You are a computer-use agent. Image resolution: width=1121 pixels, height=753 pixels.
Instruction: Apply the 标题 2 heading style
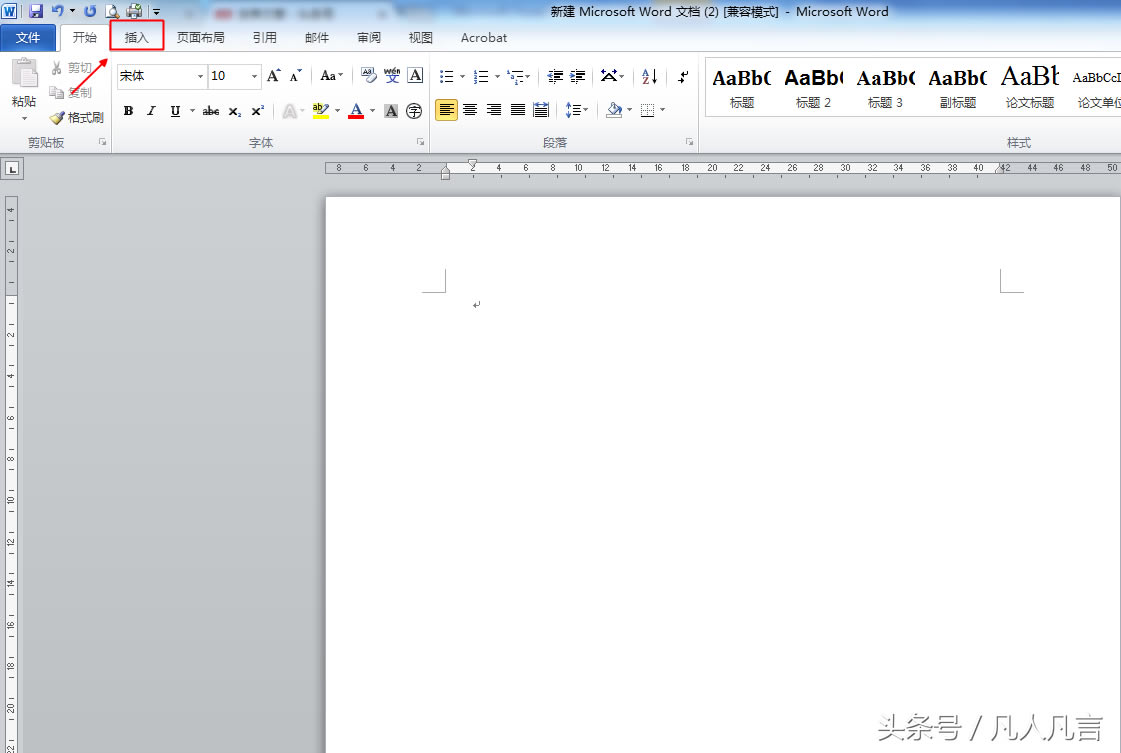pos(813,87)
